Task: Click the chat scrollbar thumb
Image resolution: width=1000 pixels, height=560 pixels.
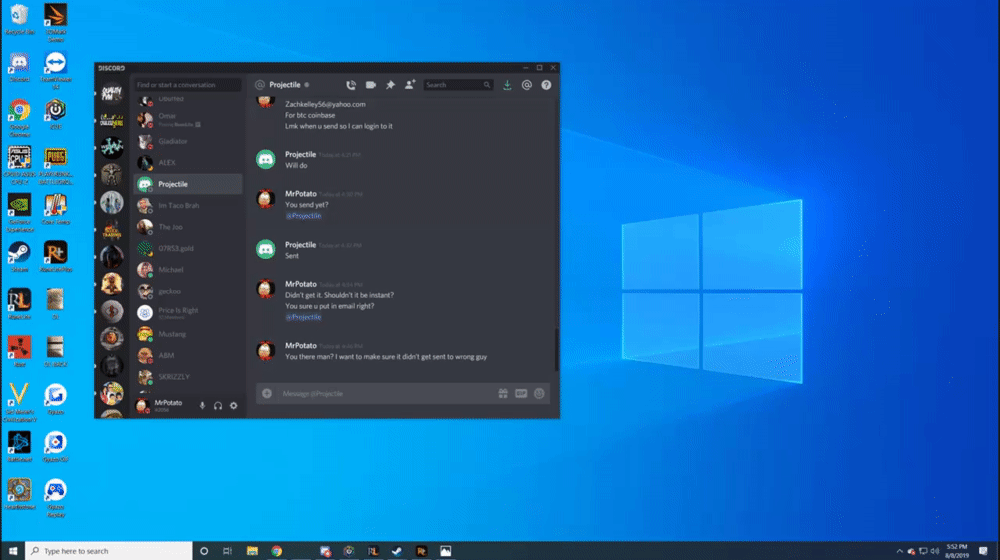Action: [x=556, y=350]
